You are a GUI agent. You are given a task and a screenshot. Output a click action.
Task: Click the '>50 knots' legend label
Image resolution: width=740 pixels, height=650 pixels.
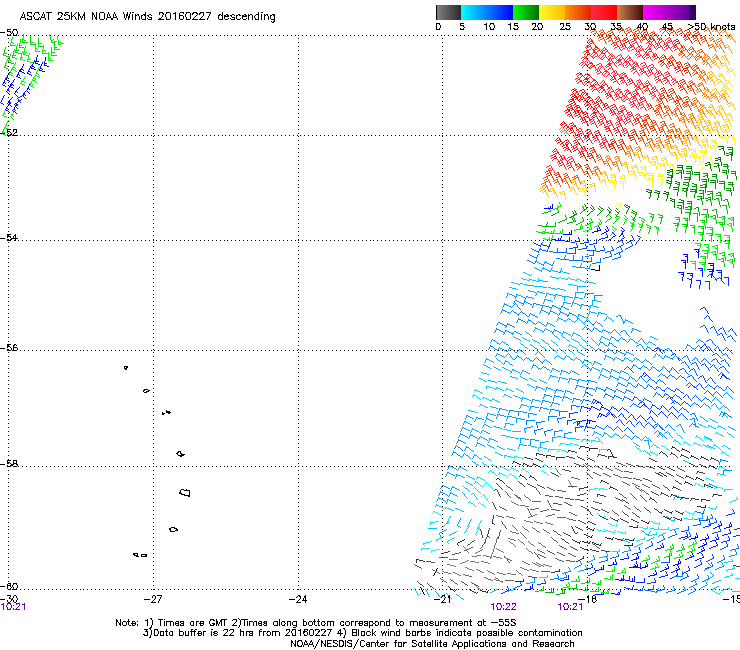712,27
